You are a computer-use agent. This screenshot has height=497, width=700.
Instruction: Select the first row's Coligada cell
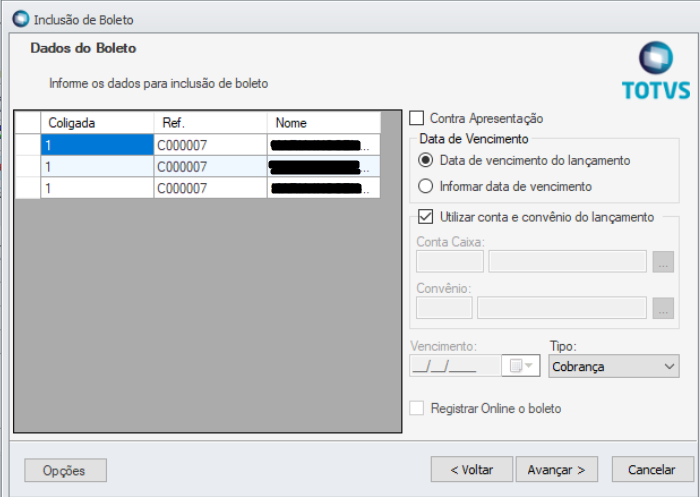[x=96, y=145]
